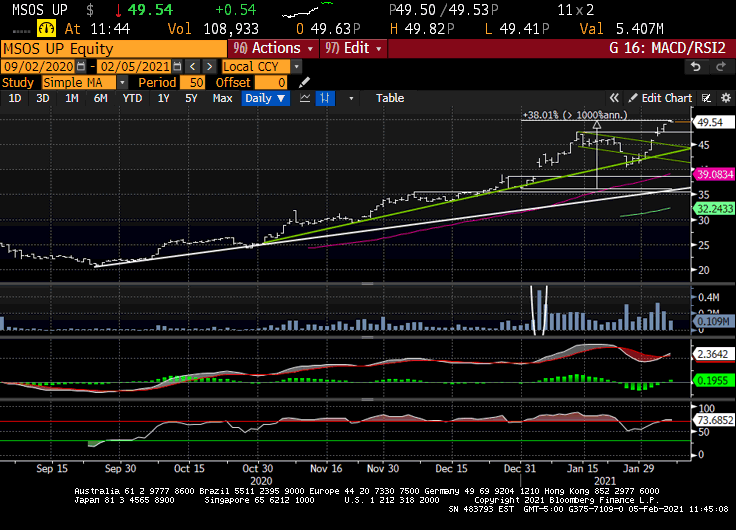Viewport: 736px width, 530px height.
Task: Edit start date 09/02/2020 field
Action: 39,67
